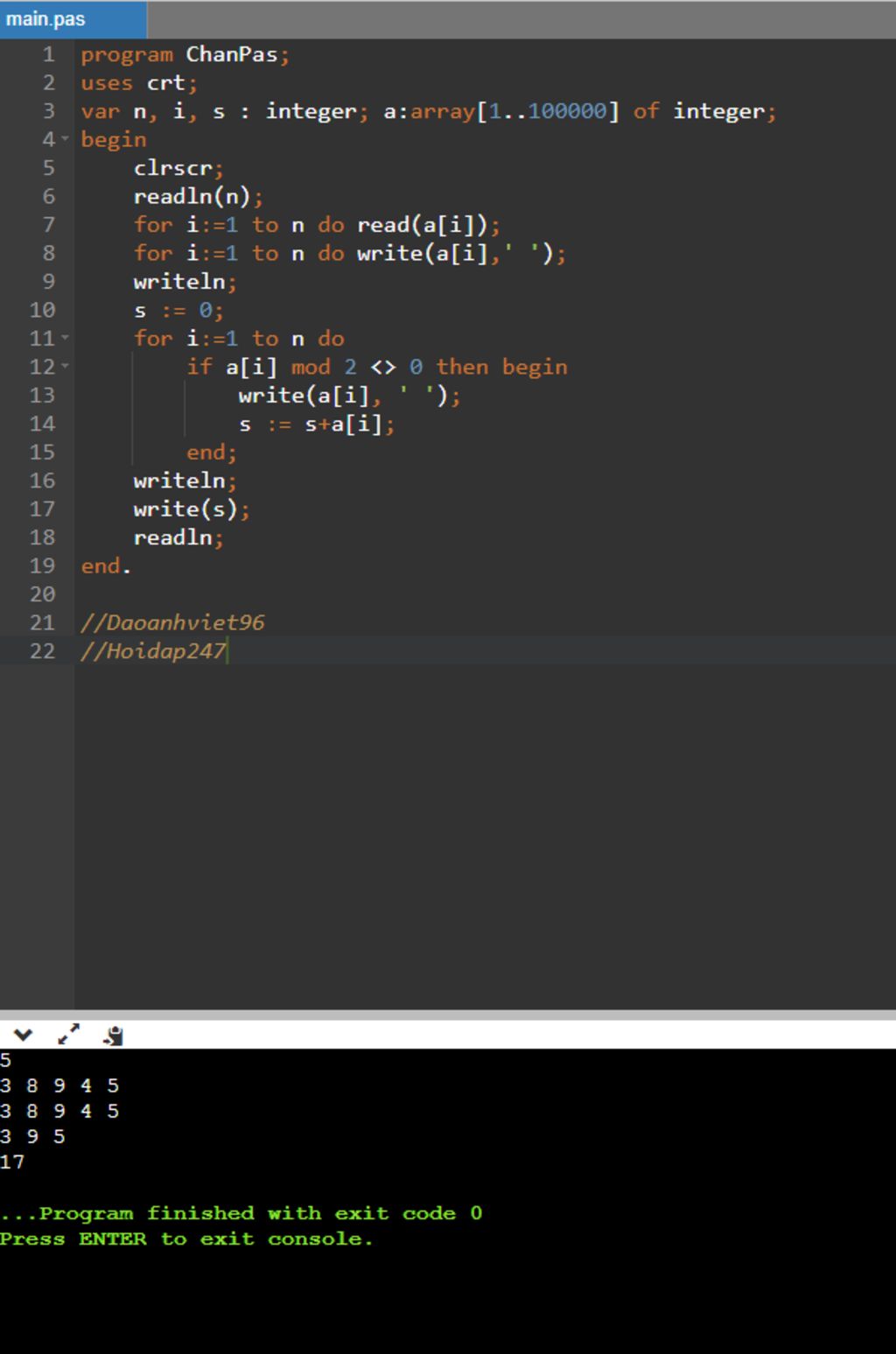Fold the if block at line 12

65,368
